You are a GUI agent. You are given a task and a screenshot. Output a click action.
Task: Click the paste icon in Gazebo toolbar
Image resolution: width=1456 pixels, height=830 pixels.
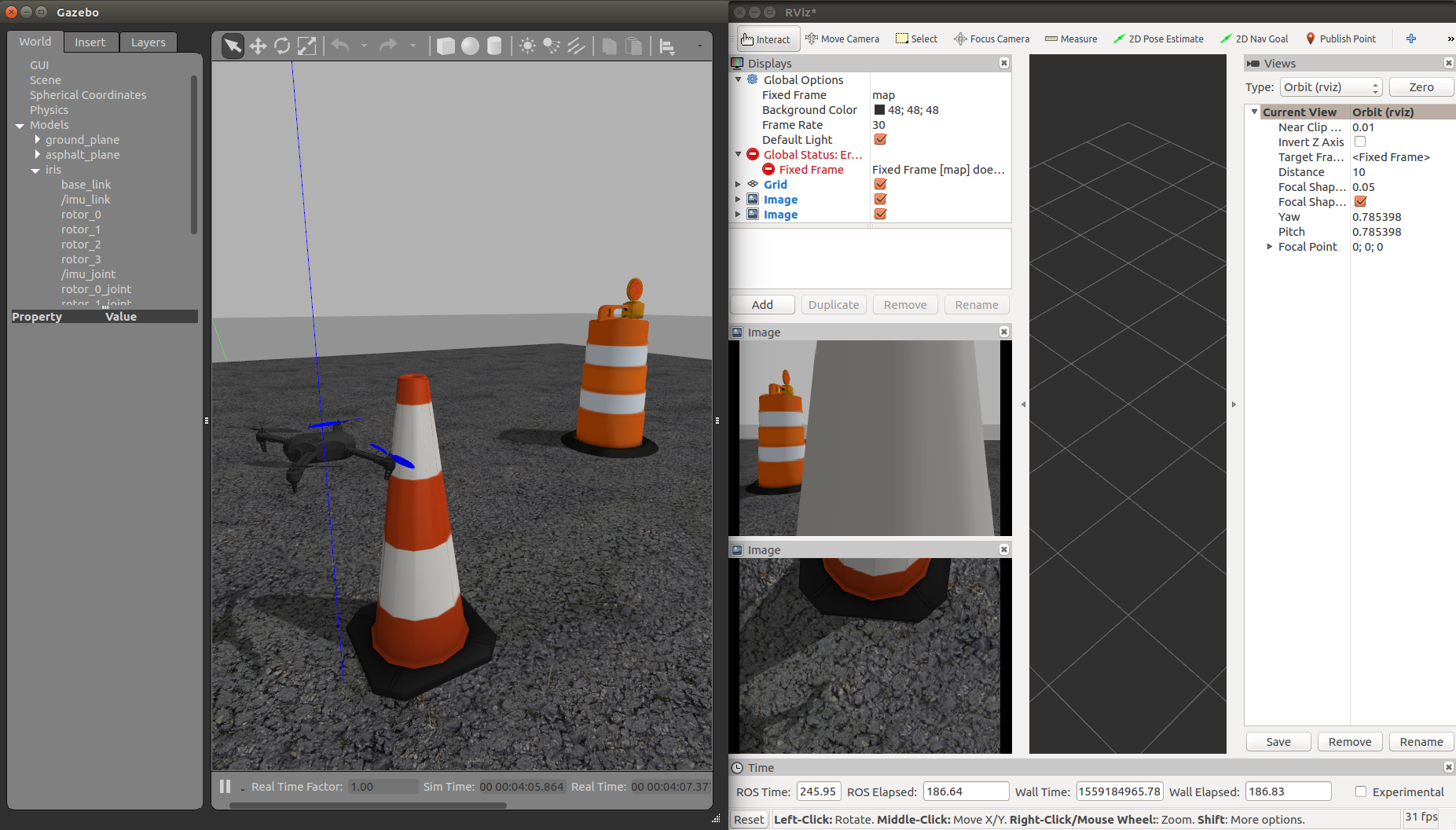(633, 46)
